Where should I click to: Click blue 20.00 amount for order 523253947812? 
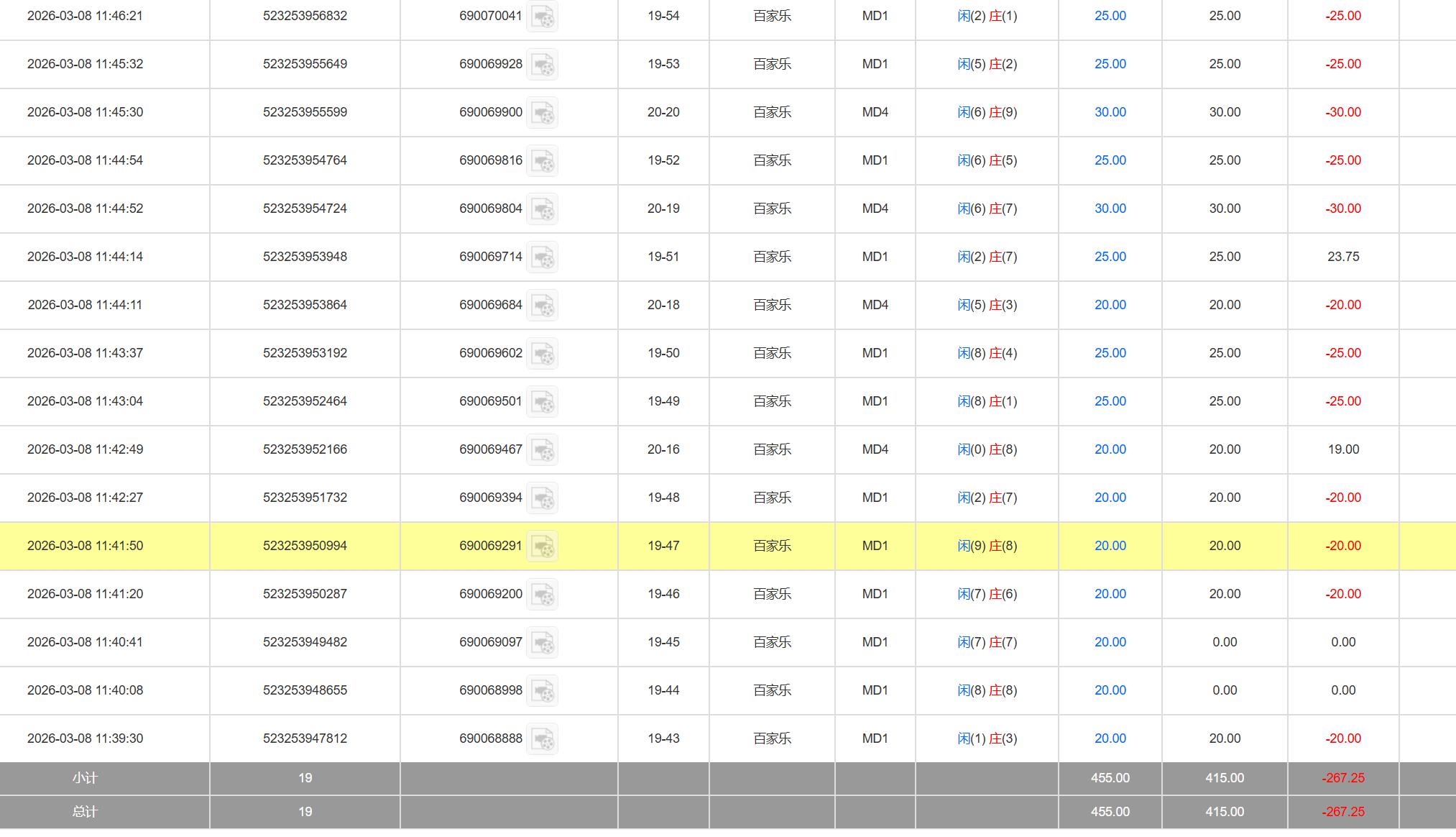(1110, 738)
